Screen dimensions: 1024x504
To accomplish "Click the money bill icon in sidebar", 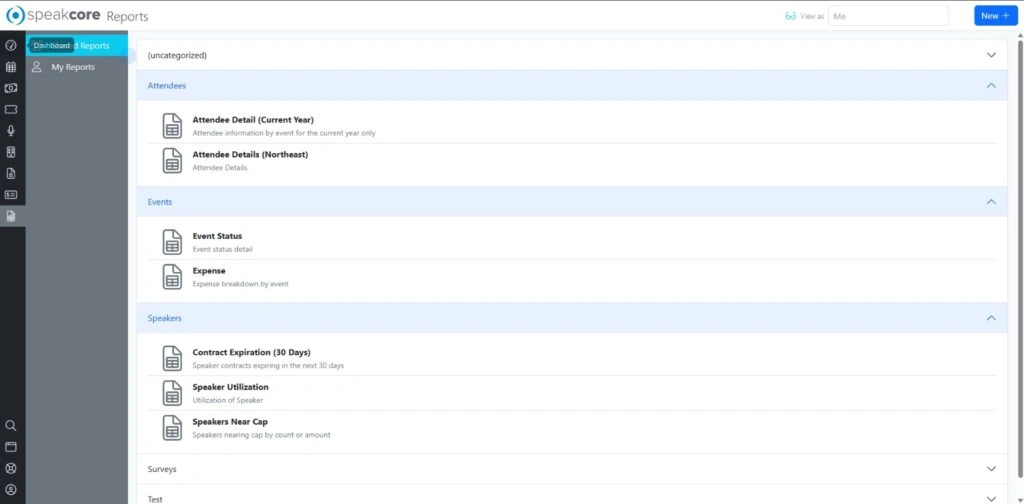I will [11, 88].
